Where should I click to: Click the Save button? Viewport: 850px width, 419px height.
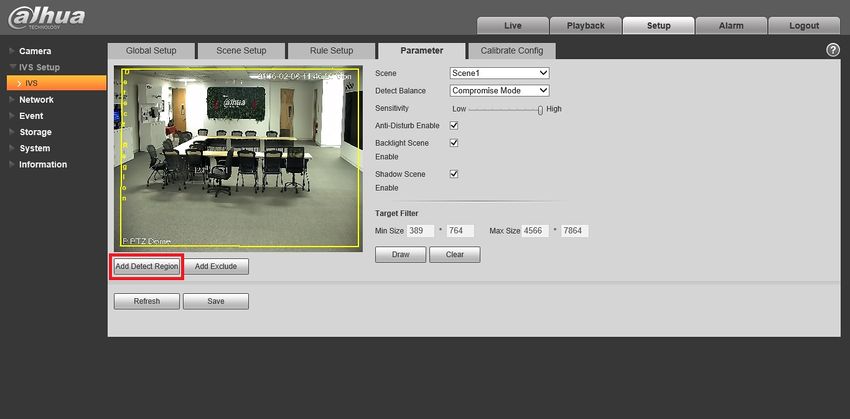pos(216,301)
